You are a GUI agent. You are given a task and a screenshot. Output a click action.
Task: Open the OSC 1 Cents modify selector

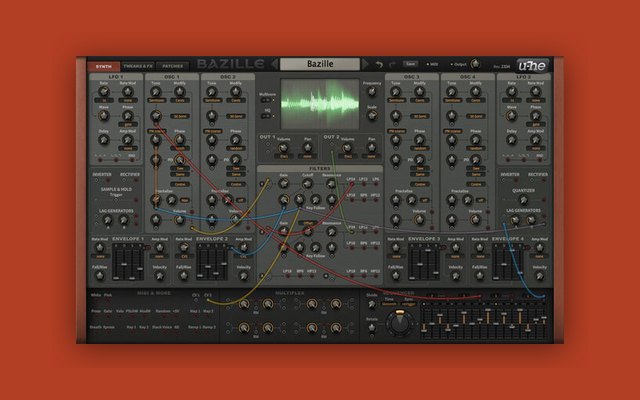tap(180, 100)
